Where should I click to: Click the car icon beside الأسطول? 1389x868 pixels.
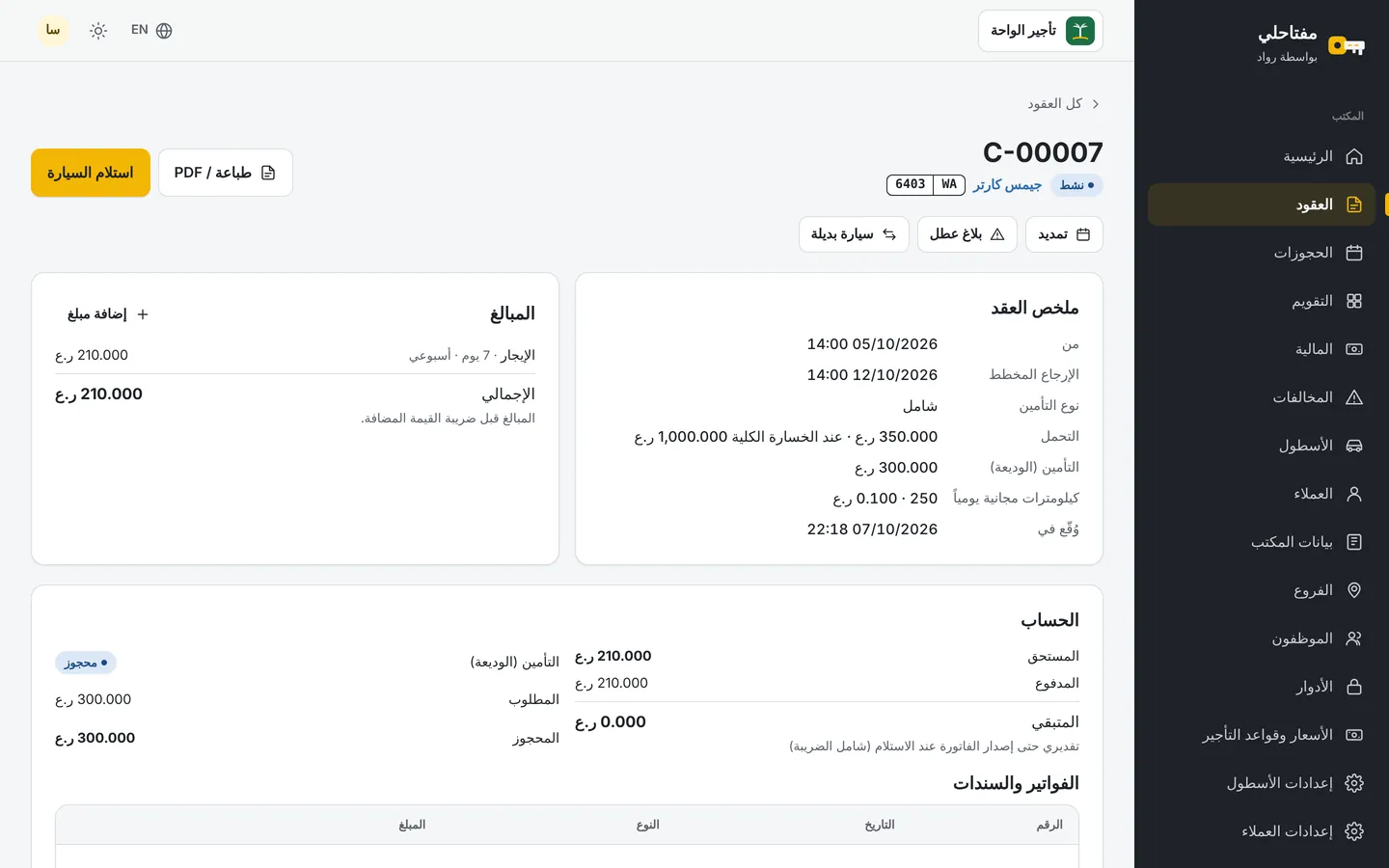coord(1354,446)
